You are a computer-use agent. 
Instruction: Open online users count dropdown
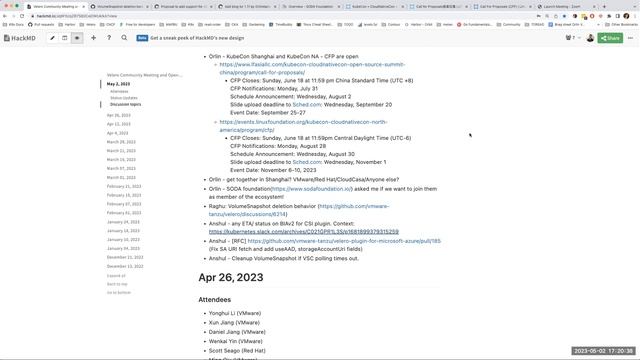(x=573, y=38)
